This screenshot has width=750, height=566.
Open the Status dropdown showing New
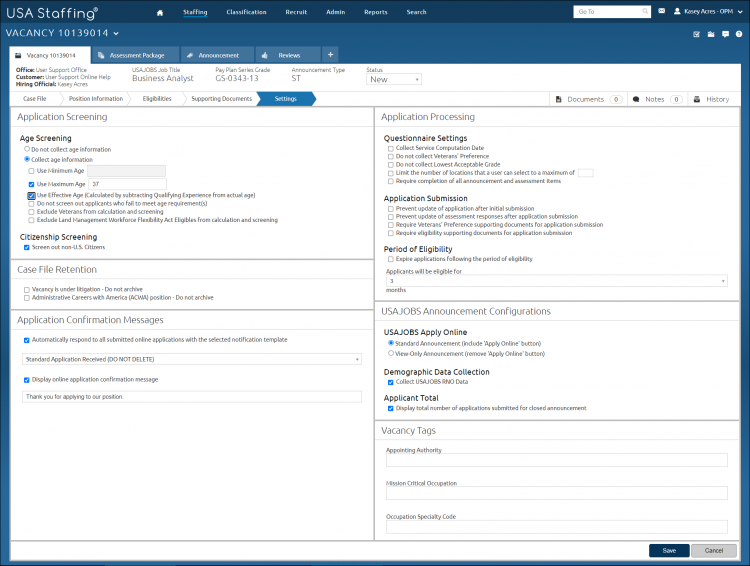click(x=394, y=79)
